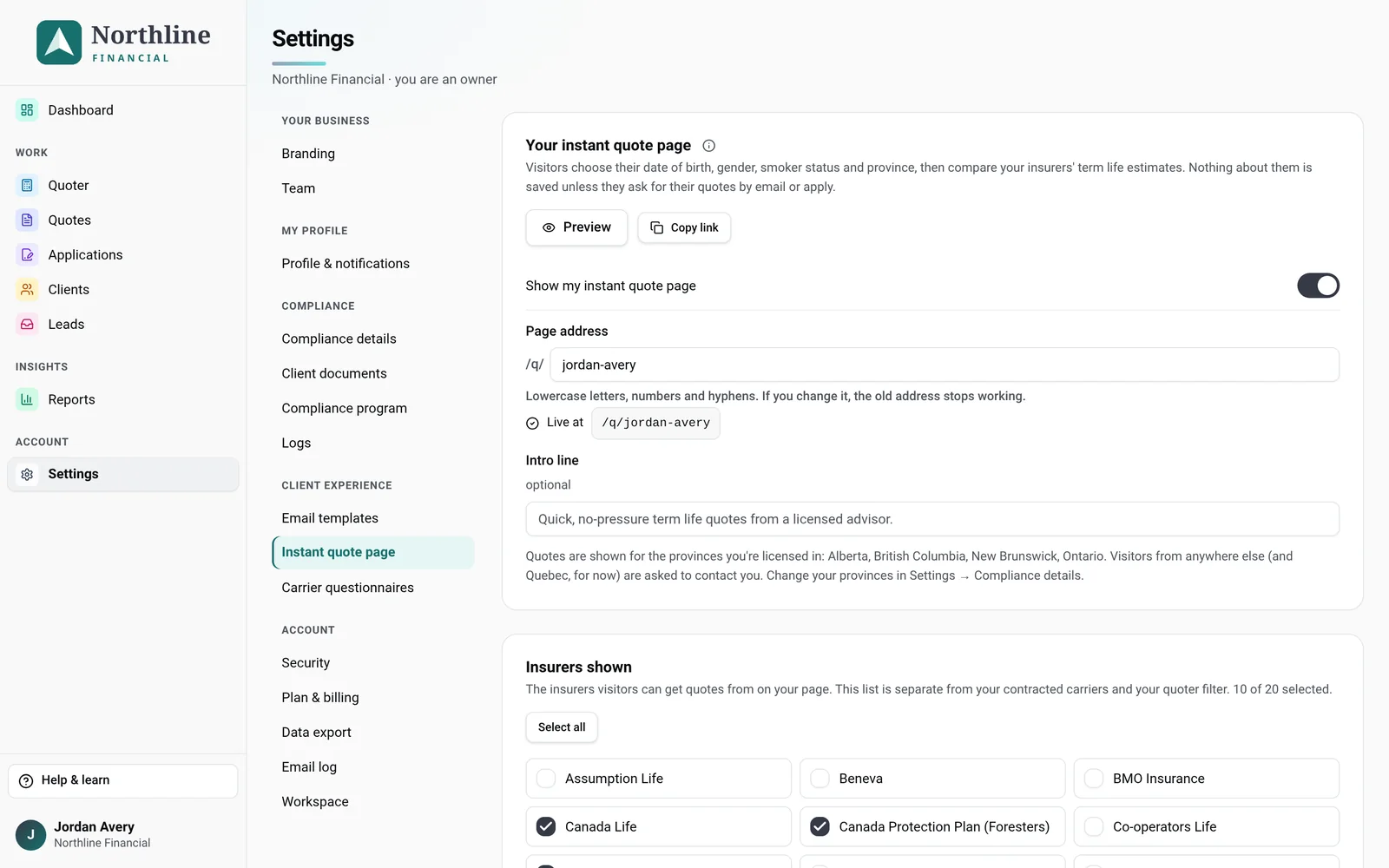Click the Intro line text field
The height and width of the screenshot is (868, 1389).
[932, 519]
